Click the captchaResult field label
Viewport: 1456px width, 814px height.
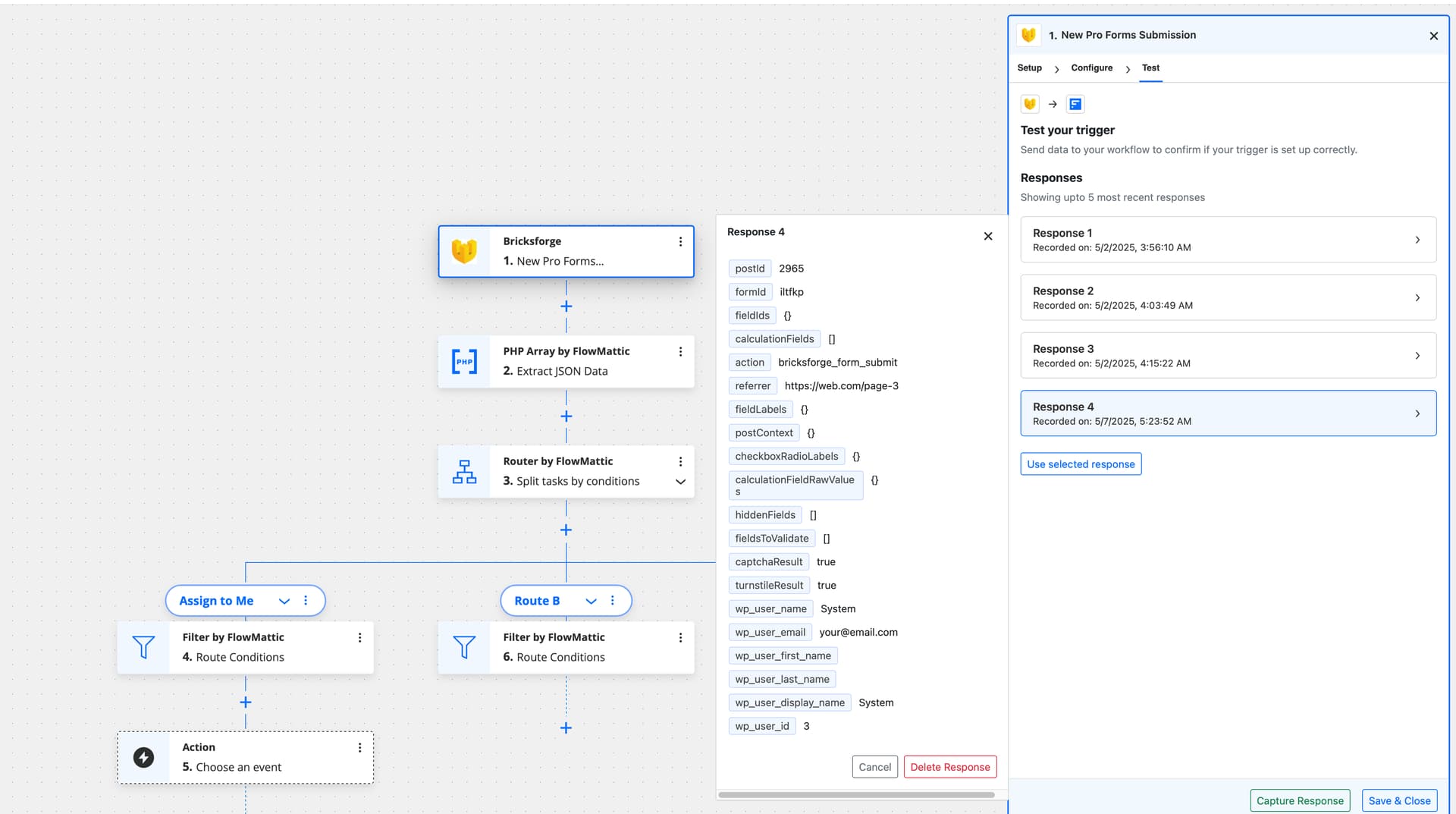(x=768, y=561)
